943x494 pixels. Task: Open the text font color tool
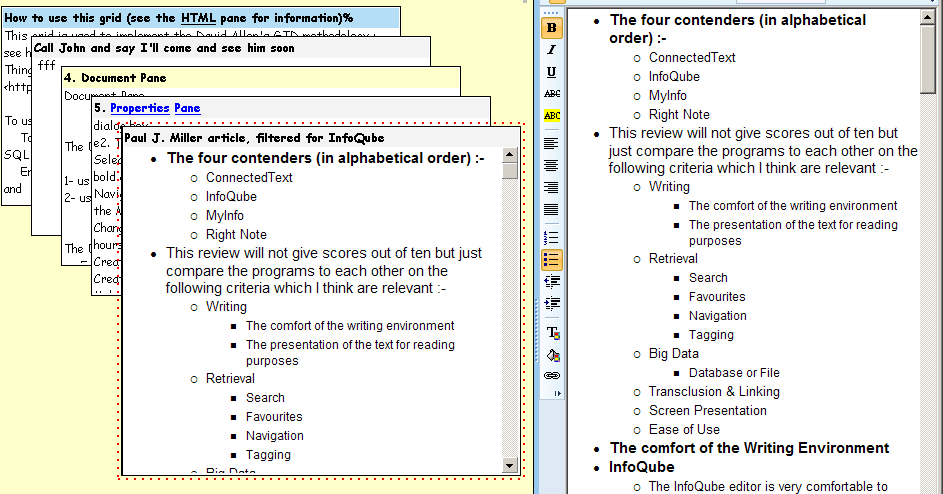tap(552, 333)
